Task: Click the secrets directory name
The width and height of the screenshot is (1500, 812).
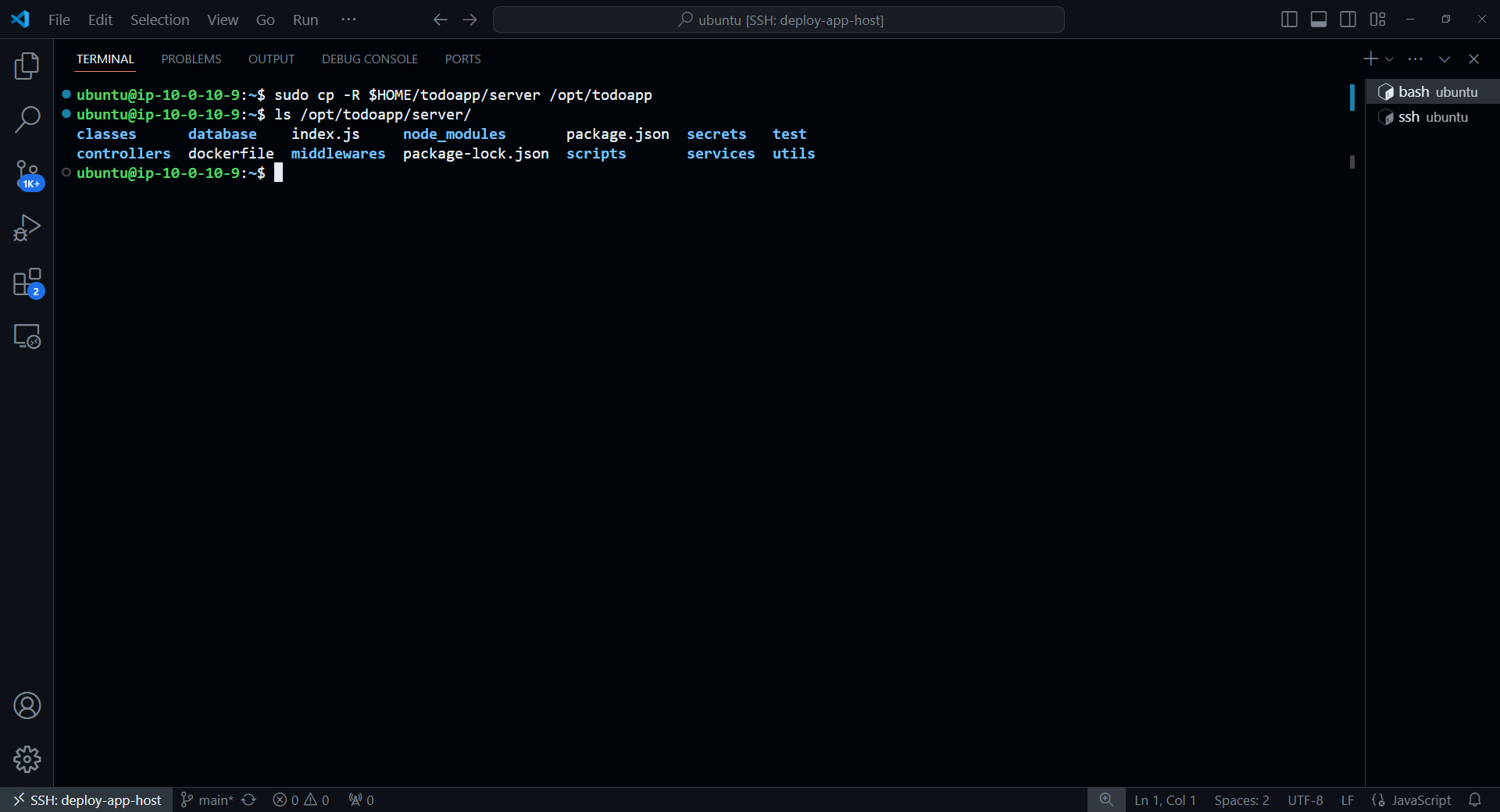Action: pos(716,134)
